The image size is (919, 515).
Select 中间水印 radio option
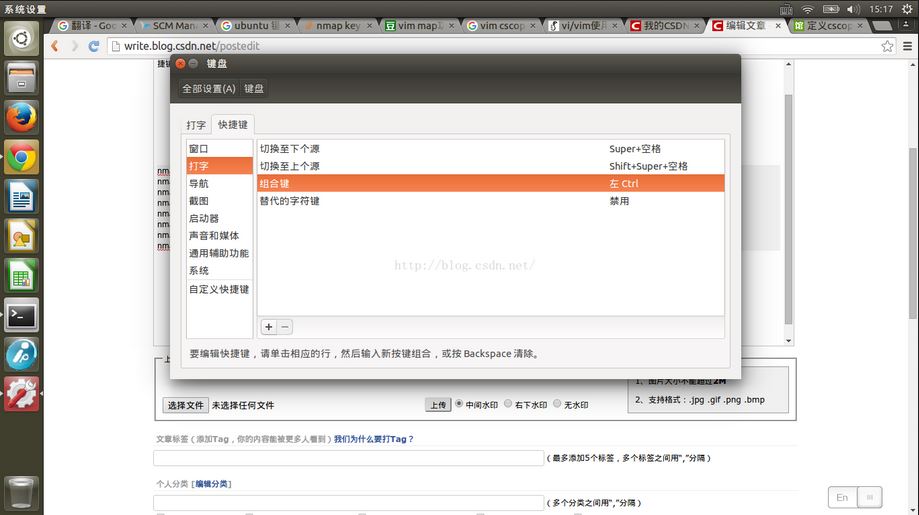pos(459,404)
